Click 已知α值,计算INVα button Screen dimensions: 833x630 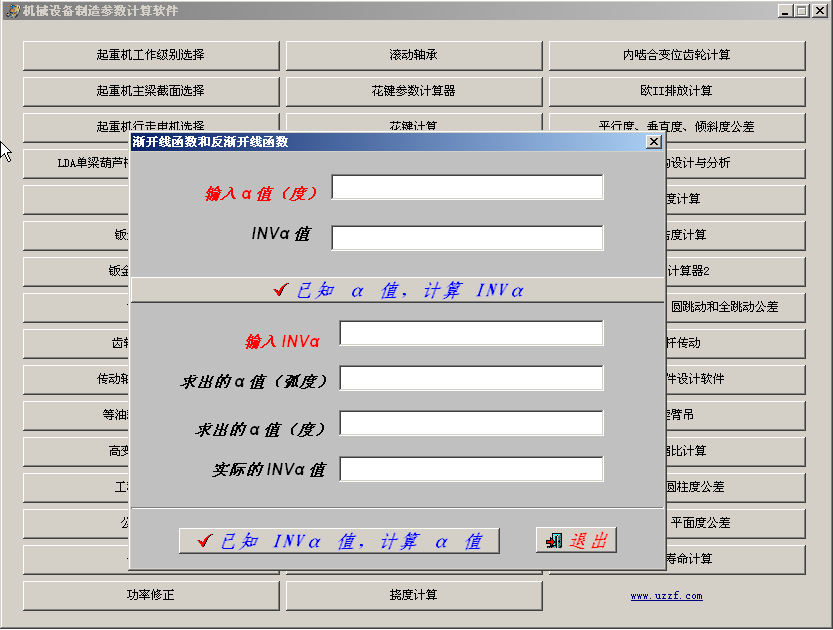click(x=398, y=290)
